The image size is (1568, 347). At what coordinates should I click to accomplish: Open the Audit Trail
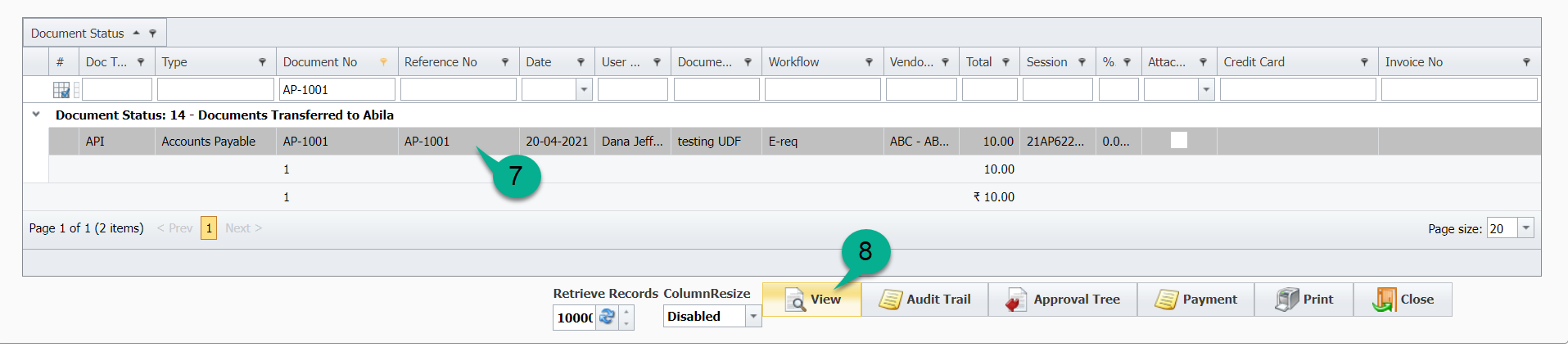click(925, 300)
